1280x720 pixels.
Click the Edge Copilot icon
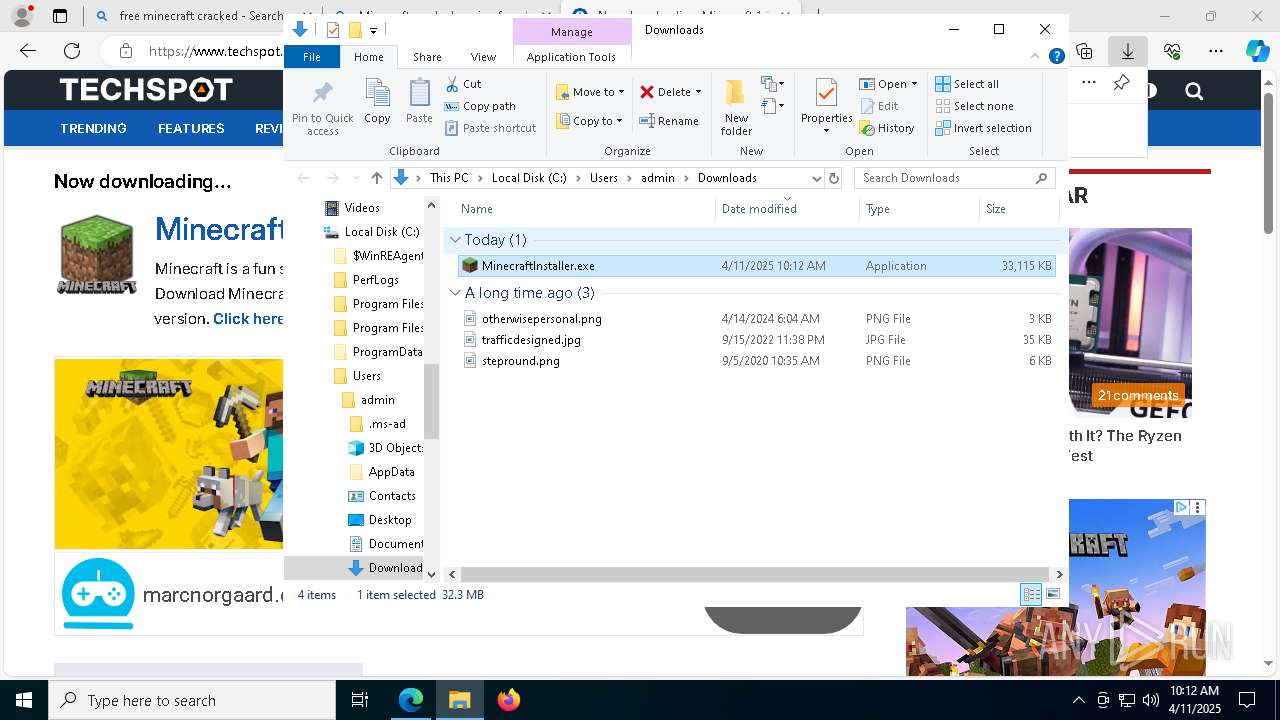[1257, 51]
